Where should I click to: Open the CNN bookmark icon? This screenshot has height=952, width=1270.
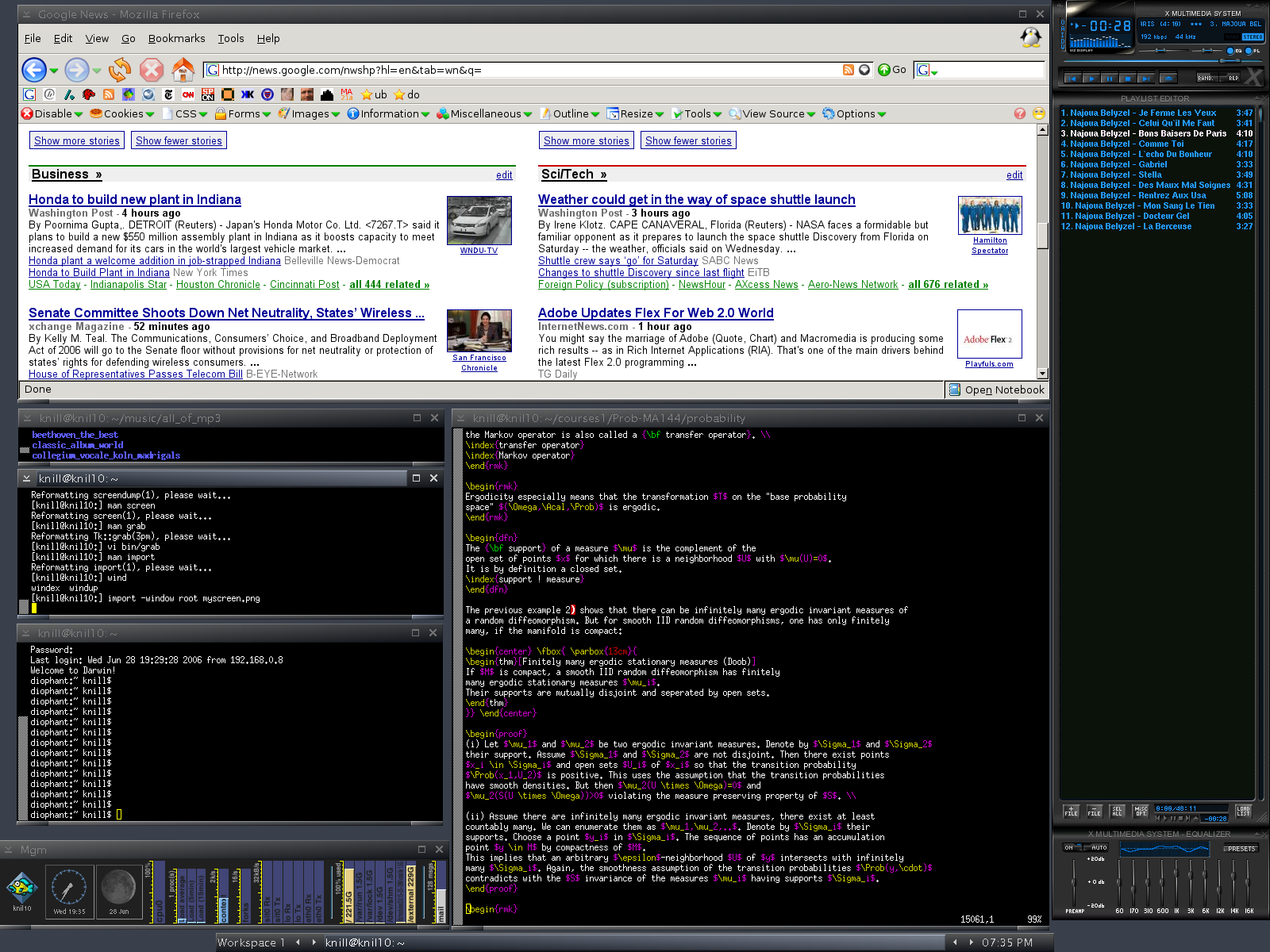click(x=188, y=94)
